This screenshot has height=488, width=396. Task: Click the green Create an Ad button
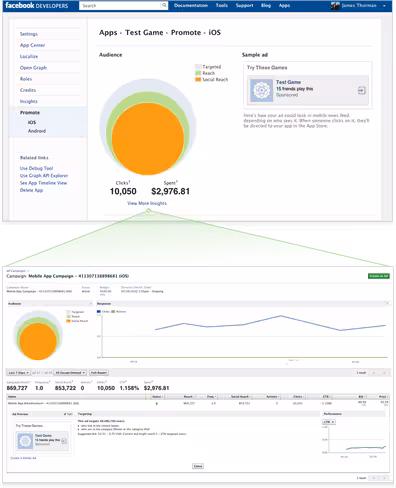(379, 276)
